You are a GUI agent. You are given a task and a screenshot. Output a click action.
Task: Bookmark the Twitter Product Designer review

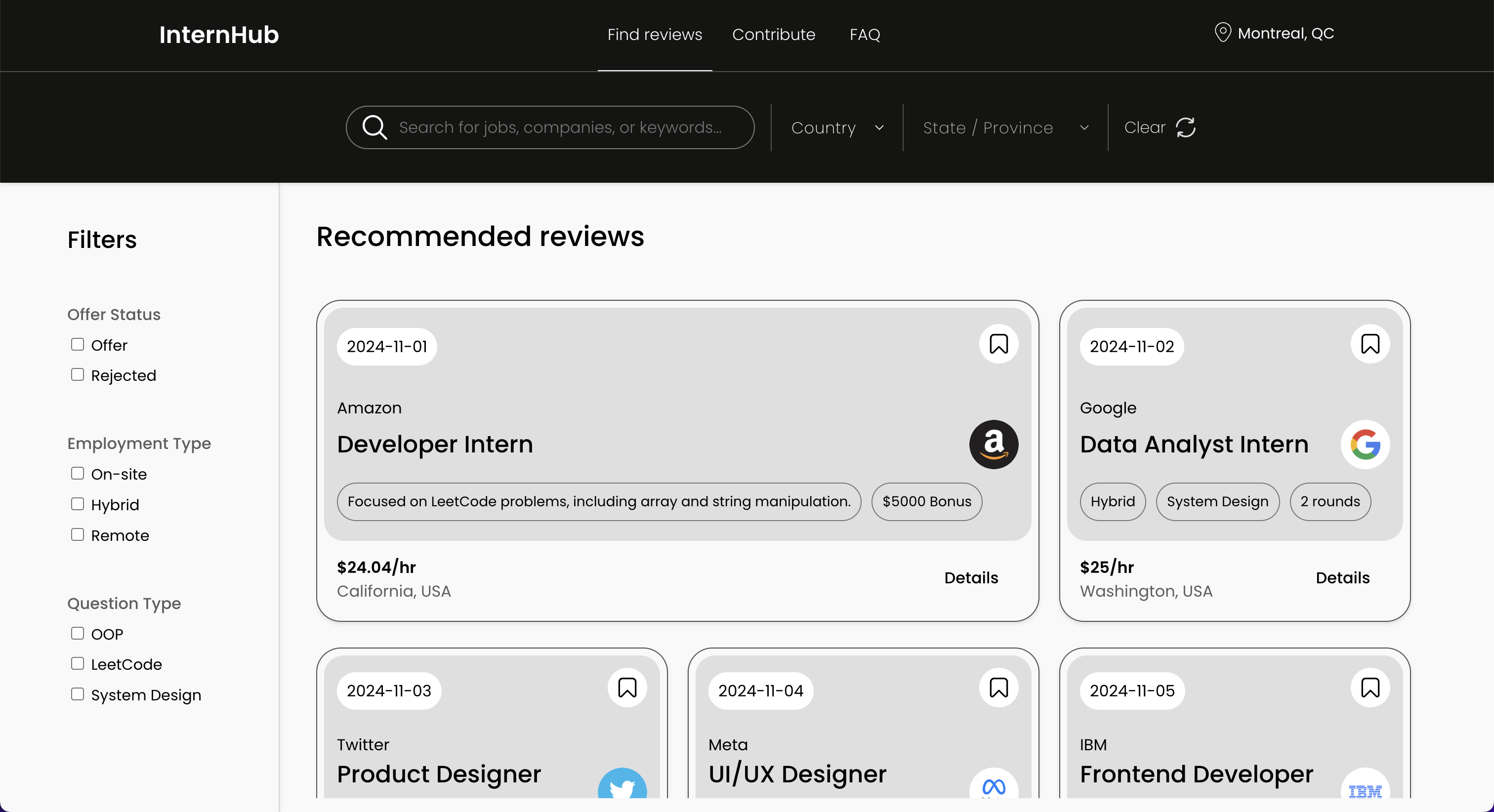(x=627, y=688)
